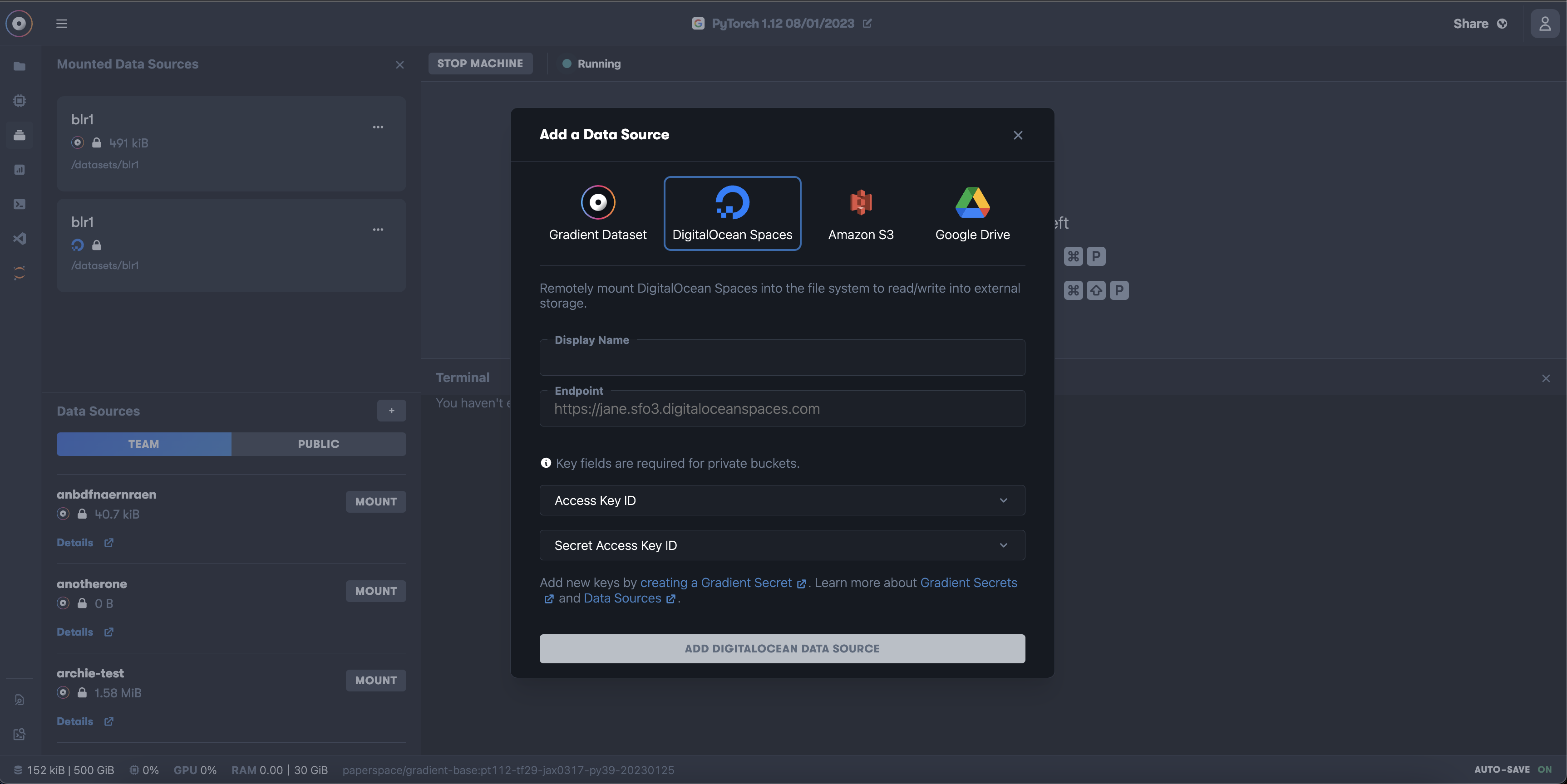Image resolution: width=1567 pixels, height=784 pixels.
Task: Select Amazon S3 source type
Action: click(x=861, y=214)
